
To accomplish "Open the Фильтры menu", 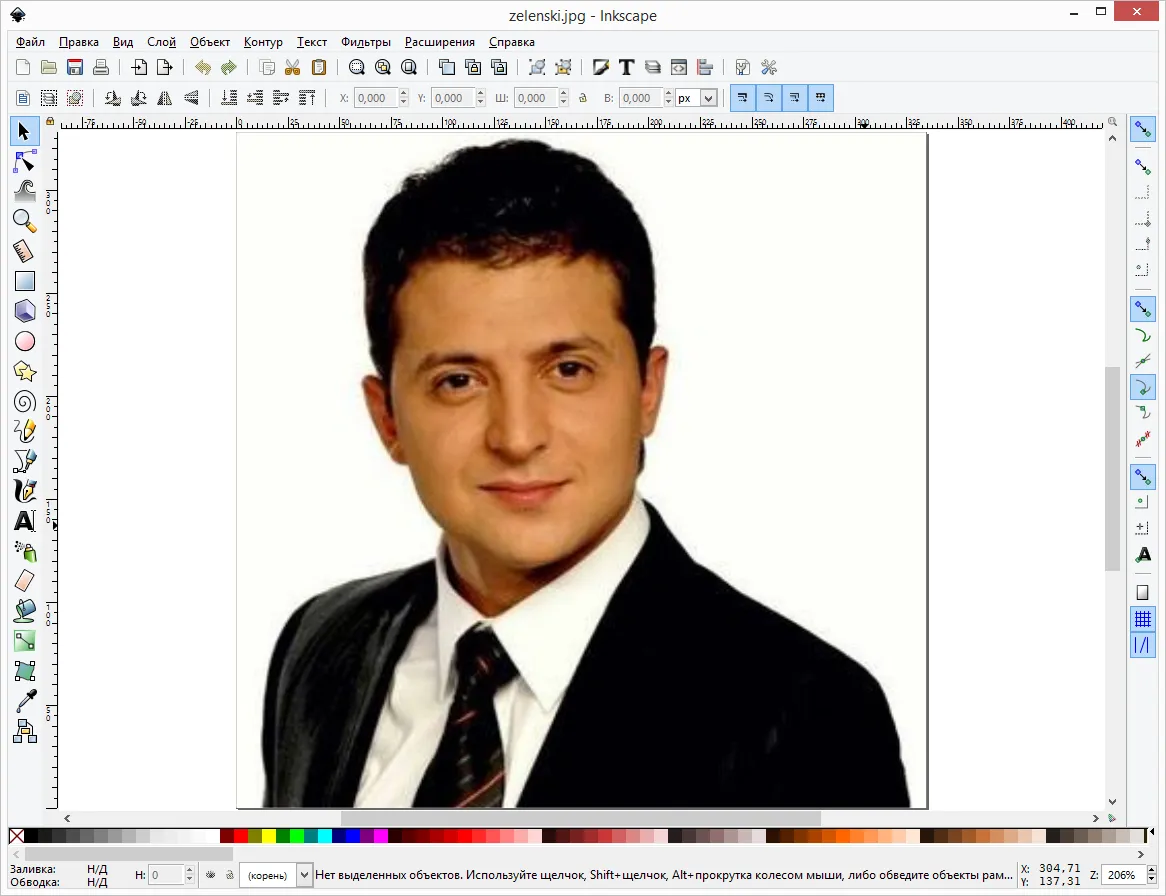I will [365, 42].
